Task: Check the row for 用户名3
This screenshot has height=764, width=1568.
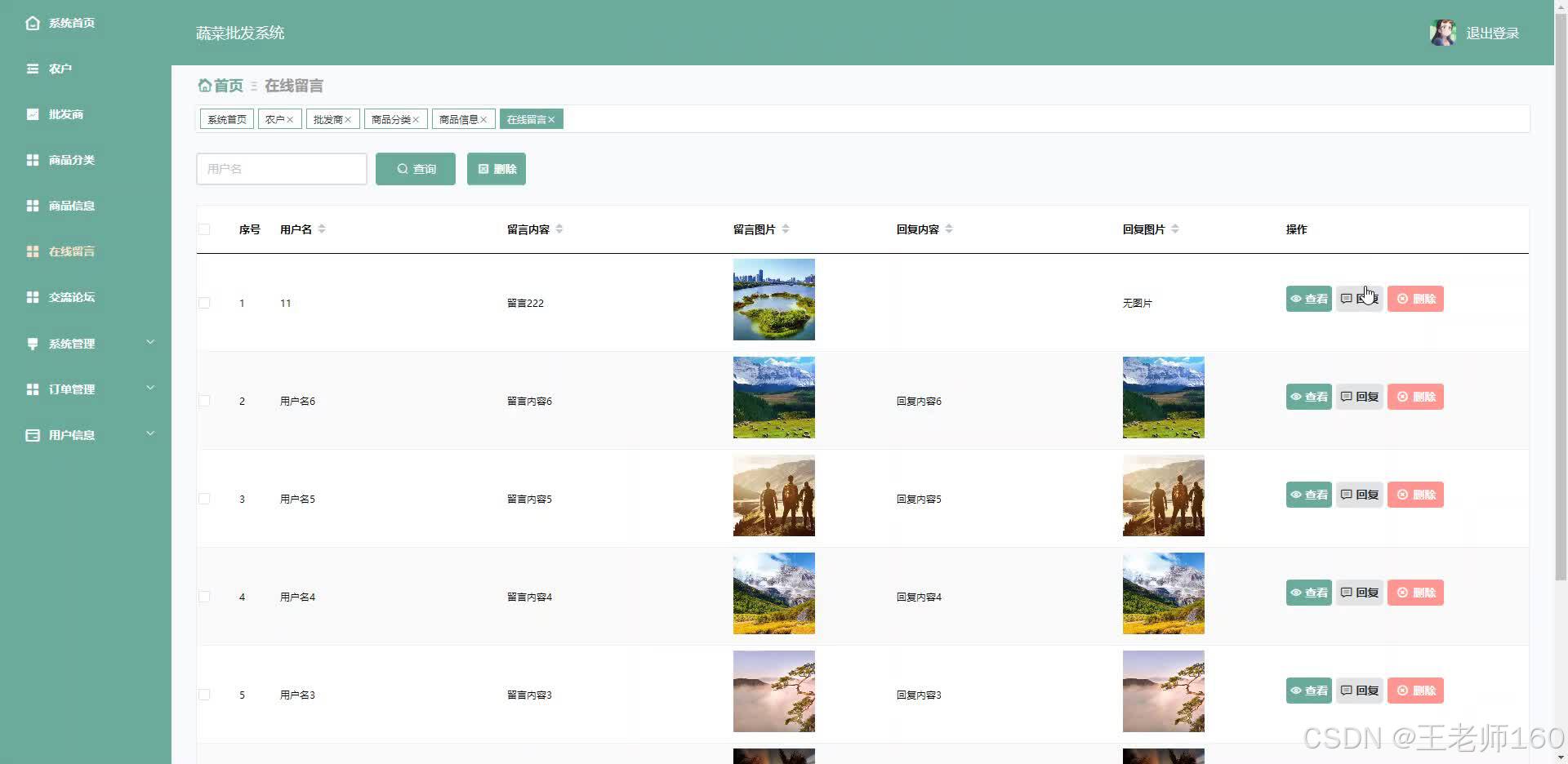Action: pos(204,695)
